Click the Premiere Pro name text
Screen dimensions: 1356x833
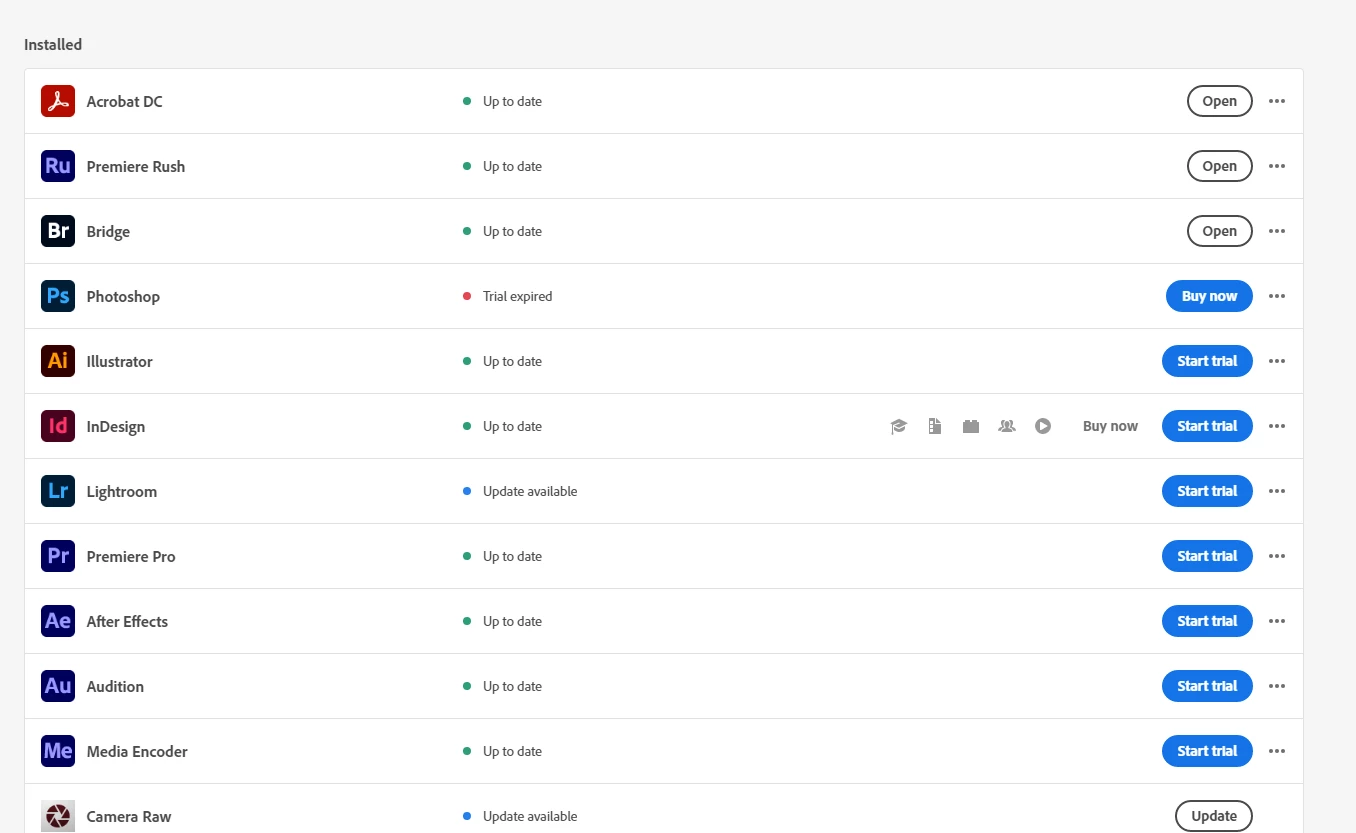[x=131, y=556]
